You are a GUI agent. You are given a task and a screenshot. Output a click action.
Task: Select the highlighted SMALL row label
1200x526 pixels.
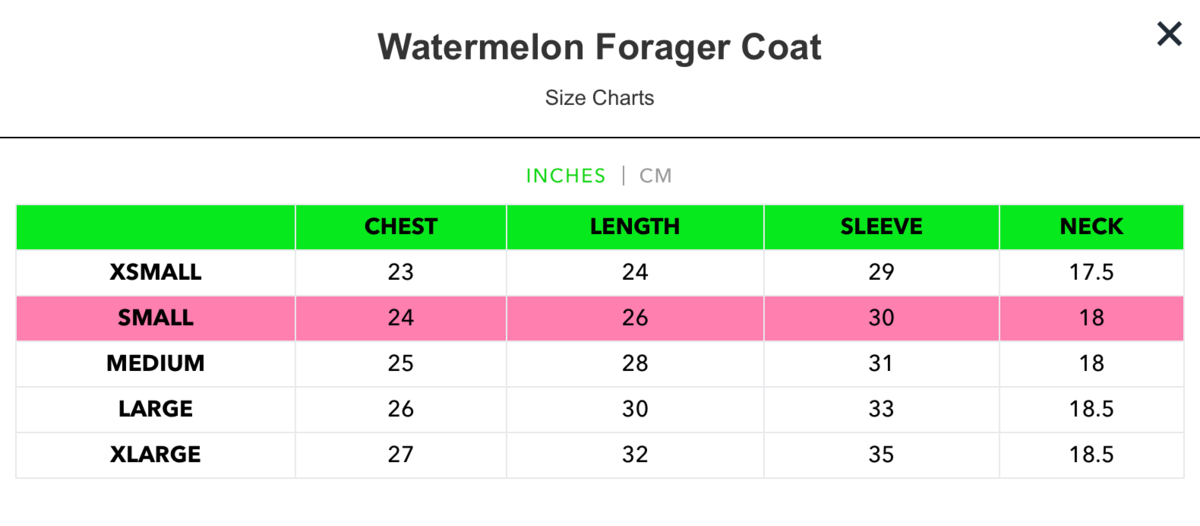pos(156,318)
